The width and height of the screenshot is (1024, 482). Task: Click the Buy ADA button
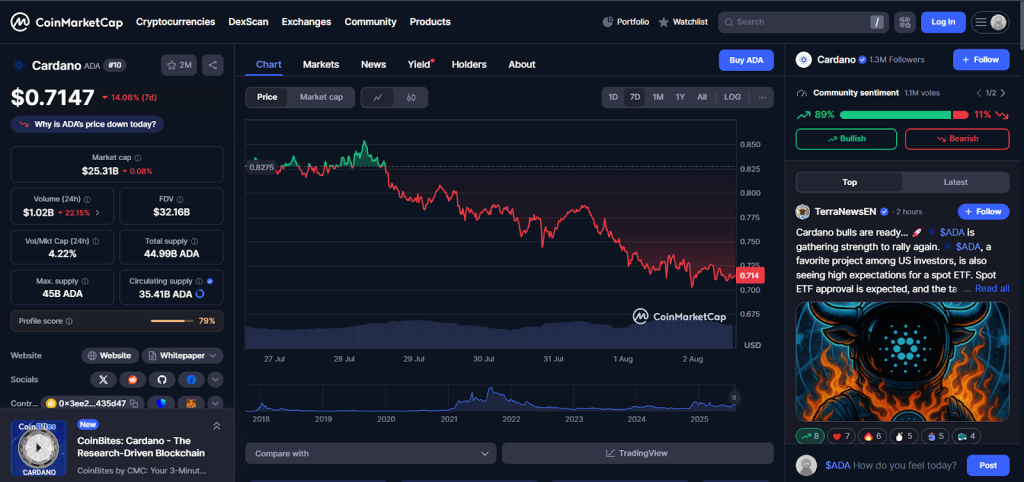pyautogui.click(x=746, y=60)
